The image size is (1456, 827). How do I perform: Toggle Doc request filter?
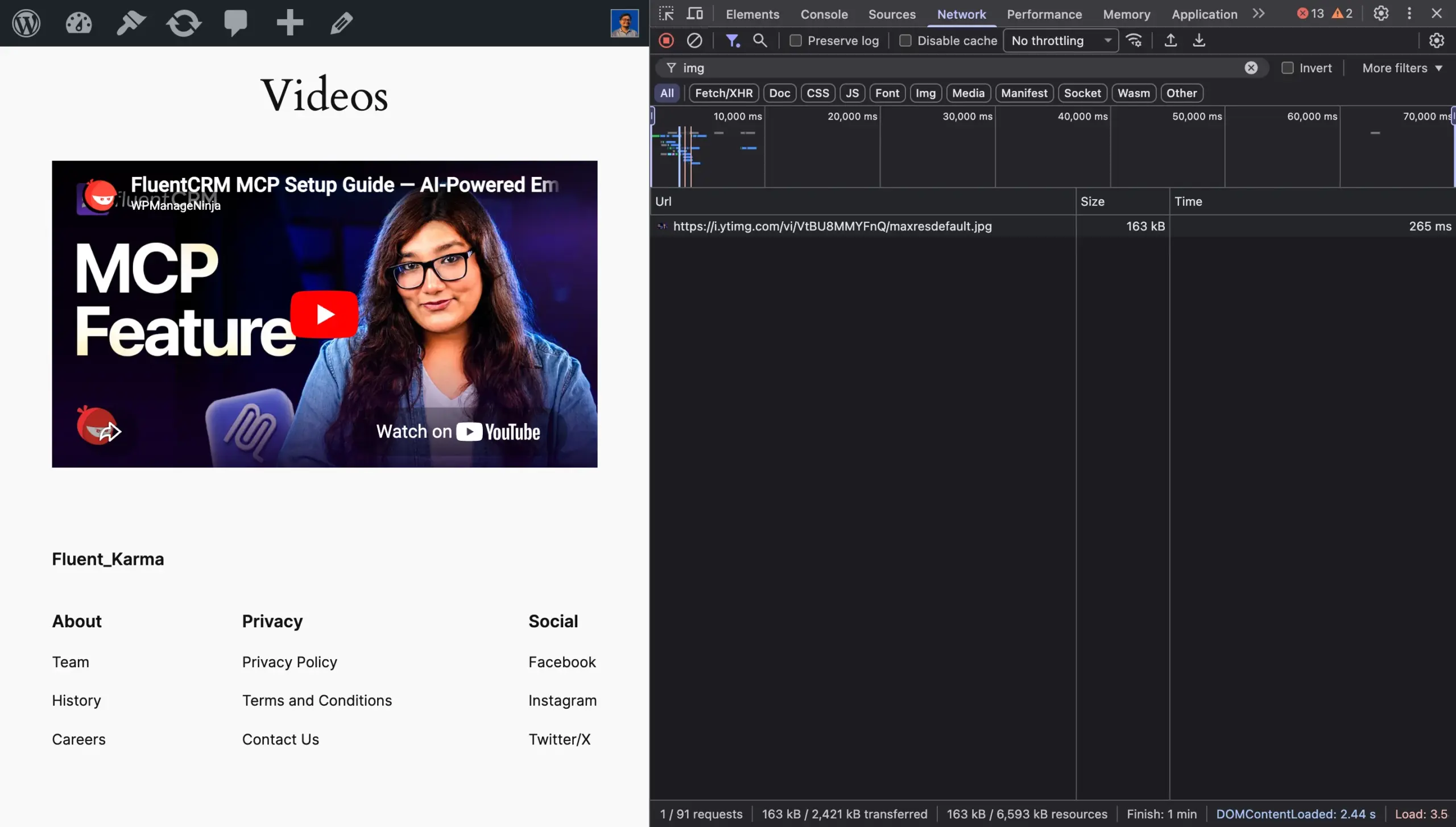tap(780, 93)
